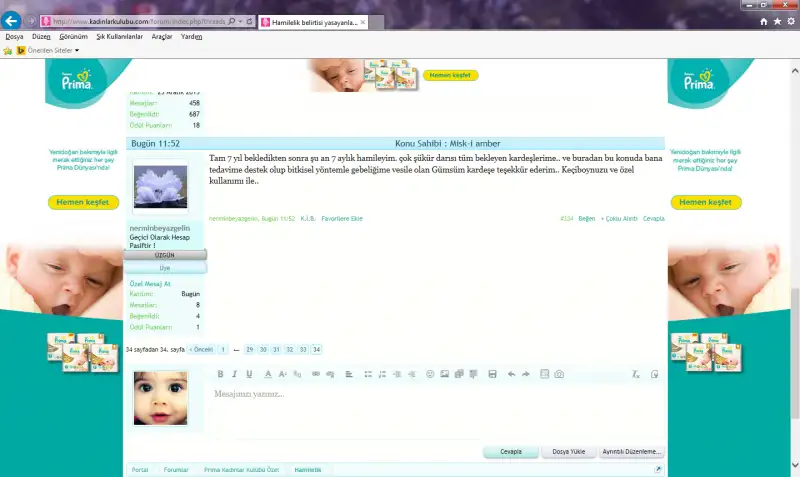Click the save draft floppy icon
This screenshot has height=477, width=800.
coord(492,374)
